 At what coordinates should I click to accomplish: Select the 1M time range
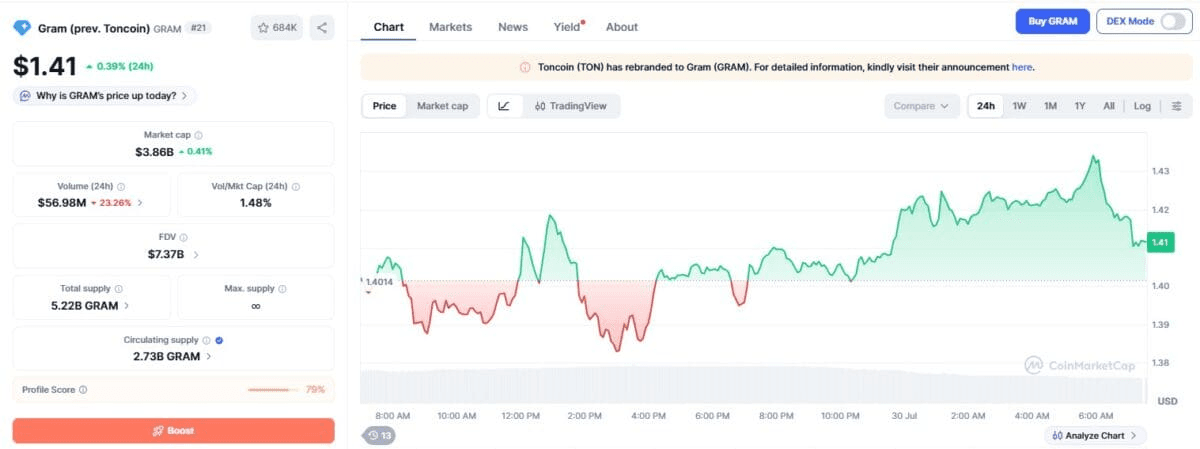click(x=1050, y=106)
